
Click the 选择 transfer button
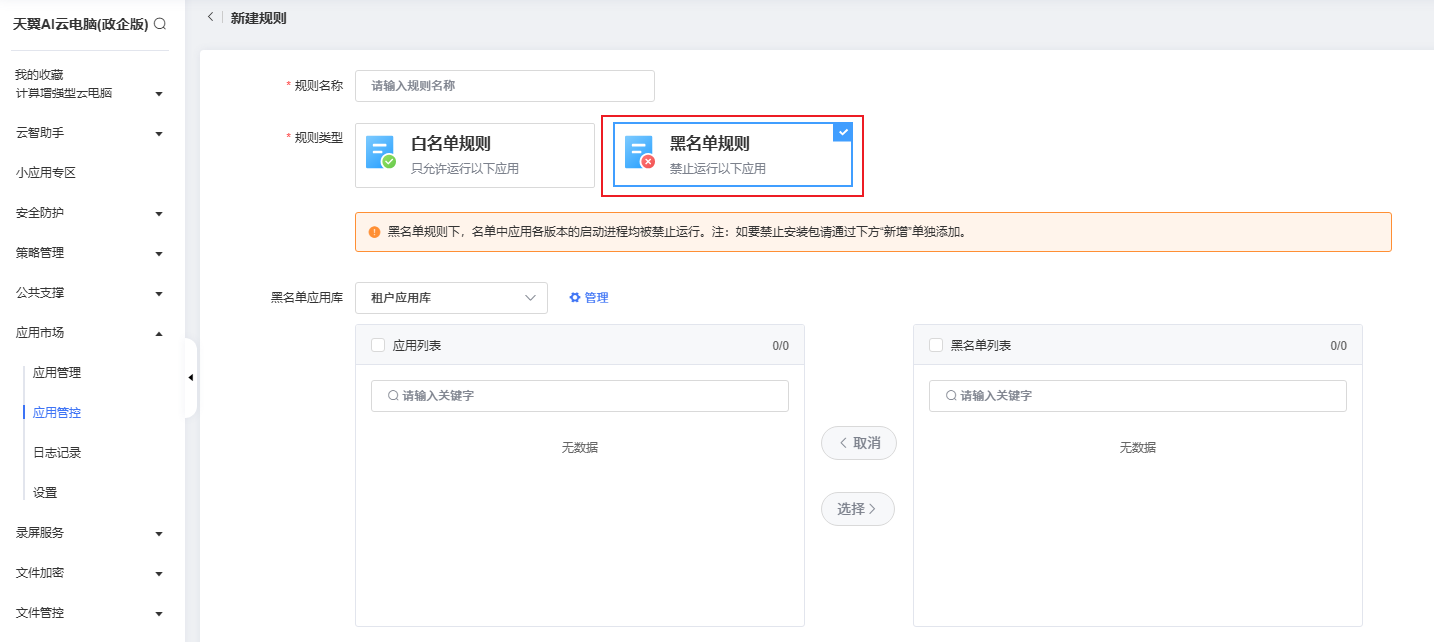tap(858, 509)
